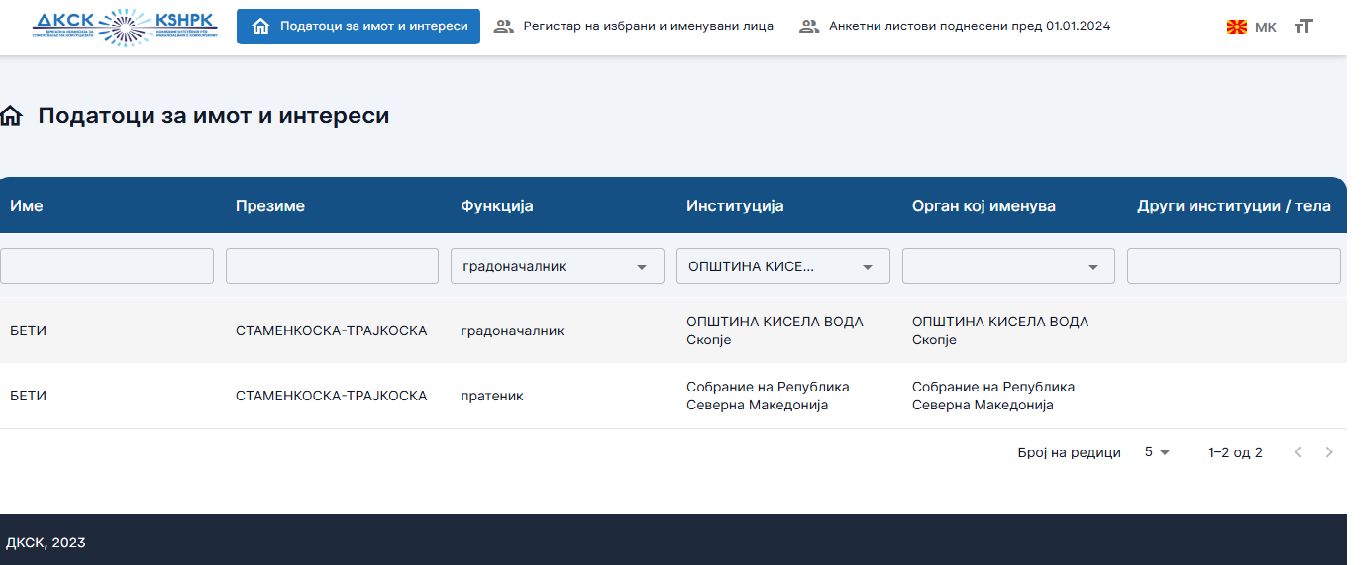Click the Институција column header

[734, 206]
